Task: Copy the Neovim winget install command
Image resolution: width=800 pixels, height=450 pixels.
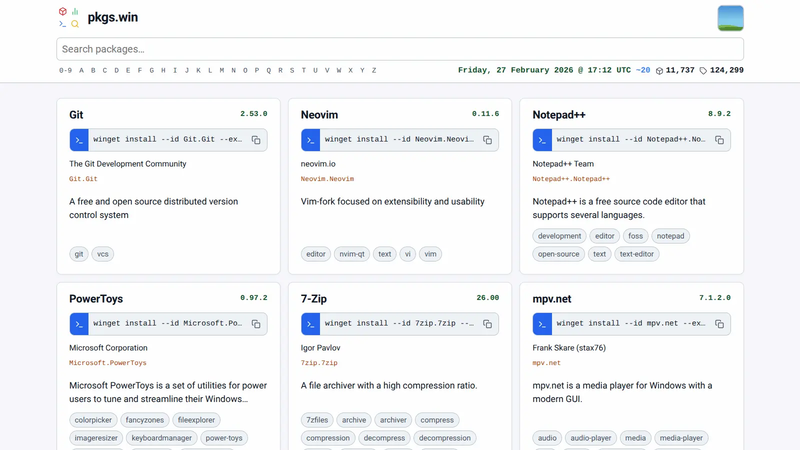Action: coord(488,140)
